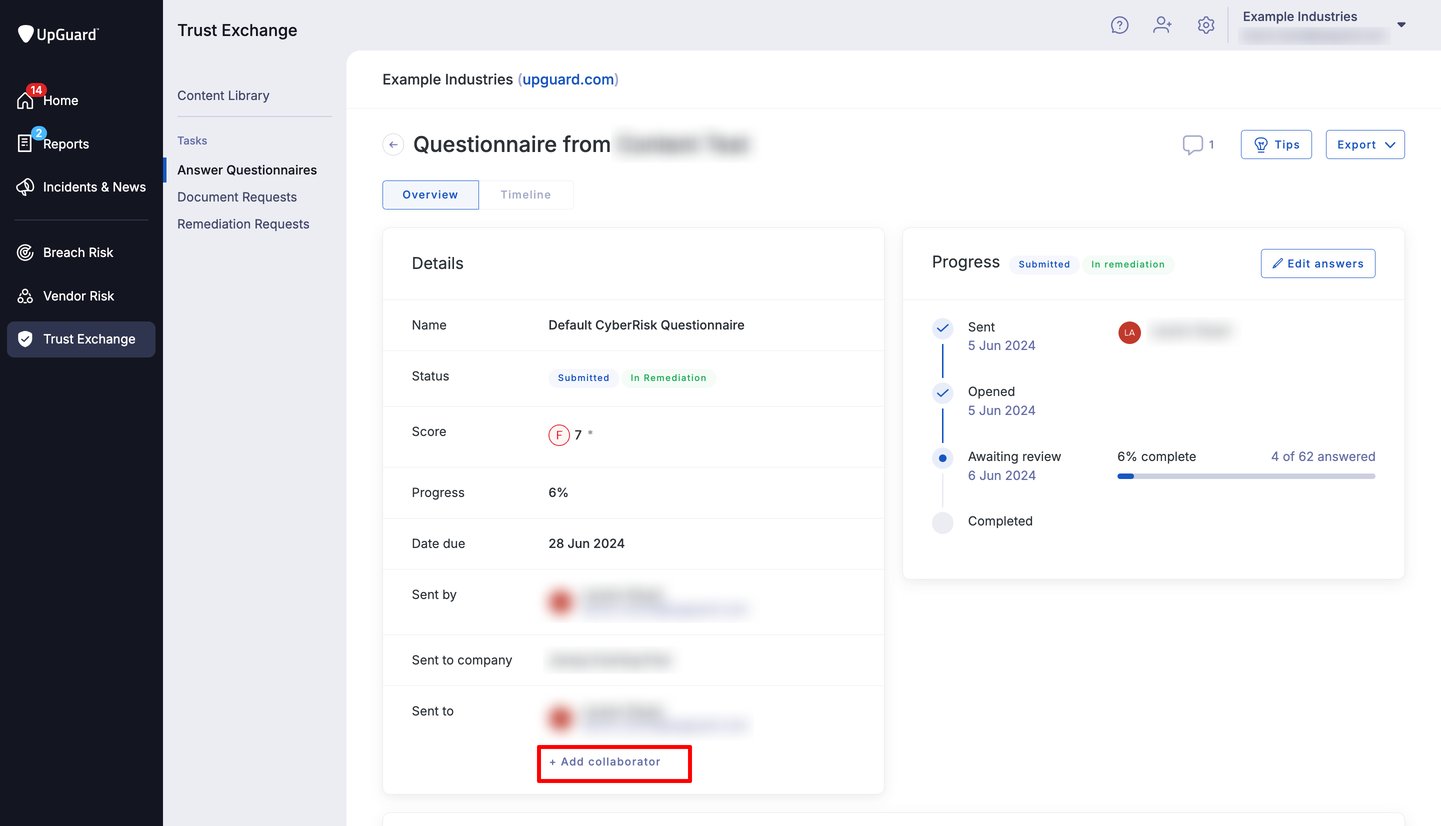Click the Add collaborator link
This screenshot has height=826, width=1441.
coord(605,762)
